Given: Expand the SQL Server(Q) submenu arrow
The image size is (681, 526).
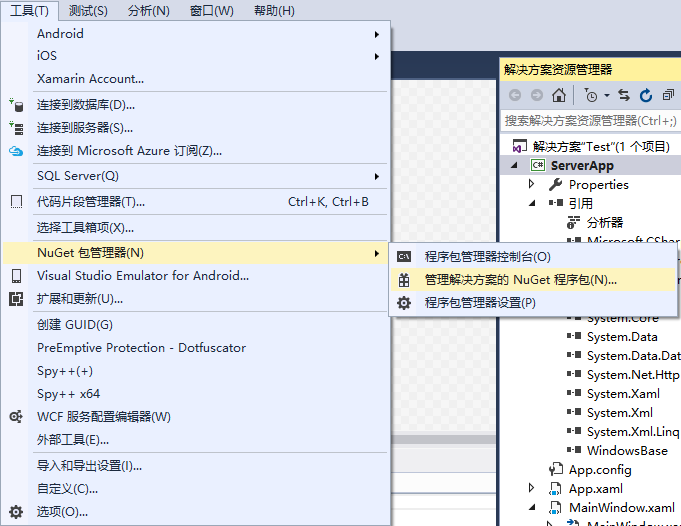Looking at the screenshot, I should click(377, 176).
